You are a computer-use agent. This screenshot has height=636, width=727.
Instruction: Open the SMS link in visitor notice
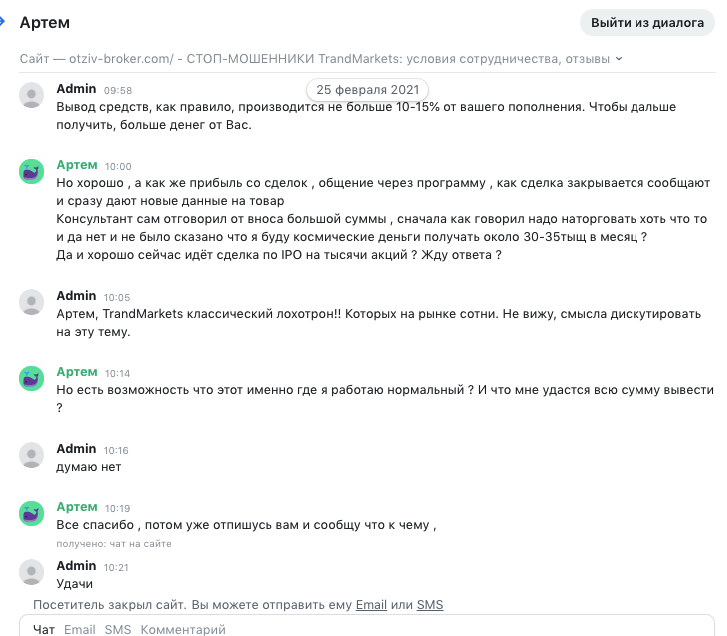pyautogui.click(x=430, y=605)
